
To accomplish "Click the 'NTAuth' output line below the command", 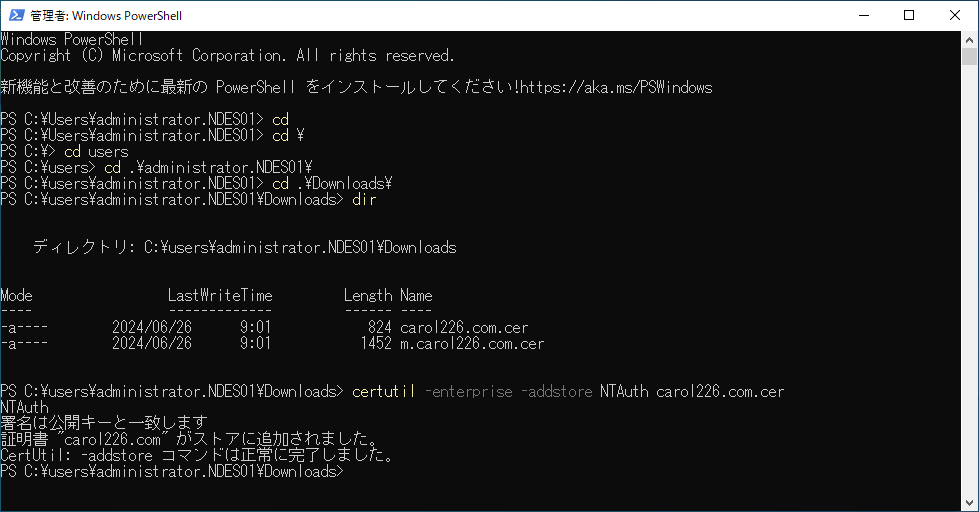I will point(24,407).
